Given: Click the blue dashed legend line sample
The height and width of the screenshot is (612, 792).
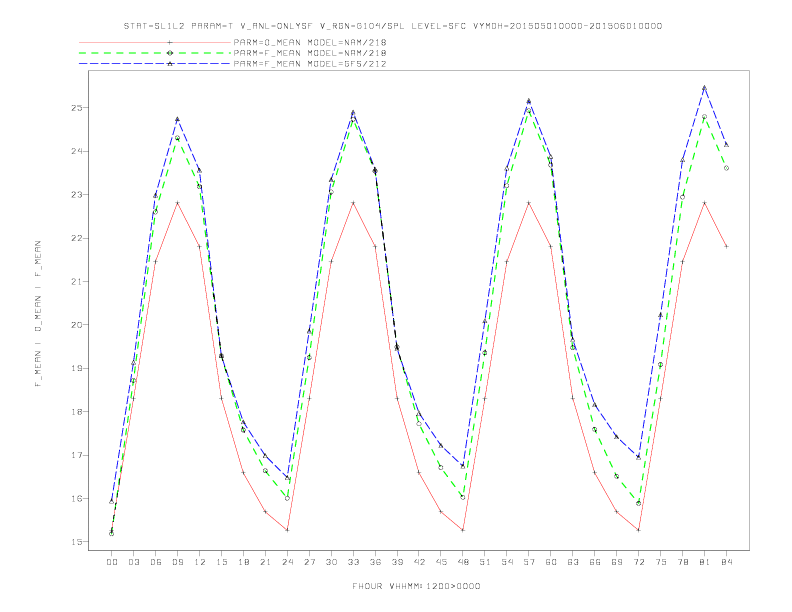Looking at the screenshot, I should [x=155, y=64].
